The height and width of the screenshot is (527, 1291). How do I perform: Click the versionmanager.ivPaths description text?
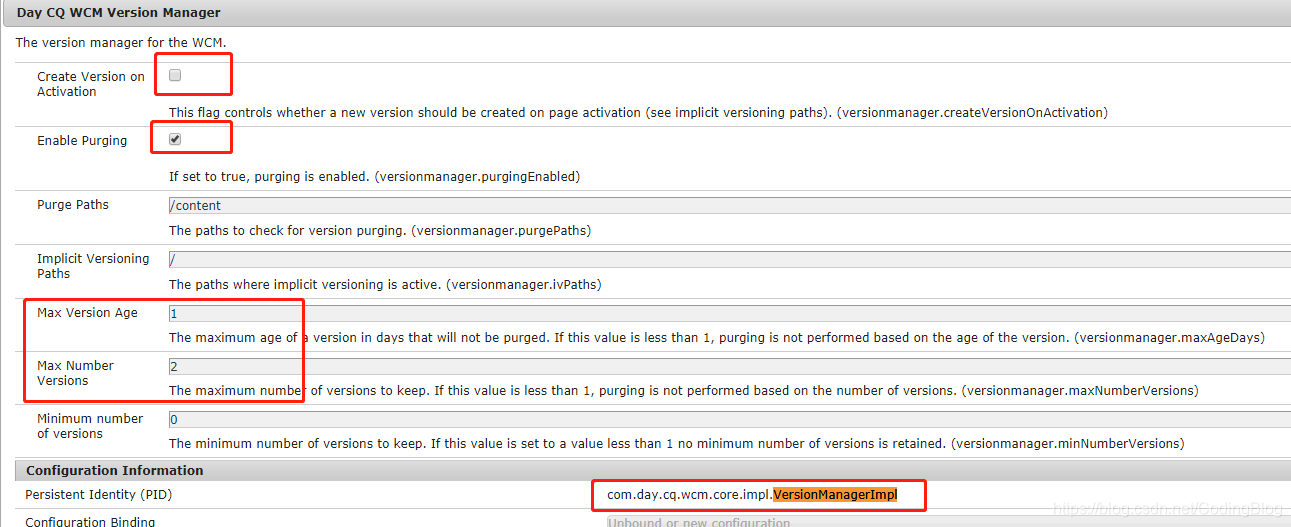click(385, 285)
